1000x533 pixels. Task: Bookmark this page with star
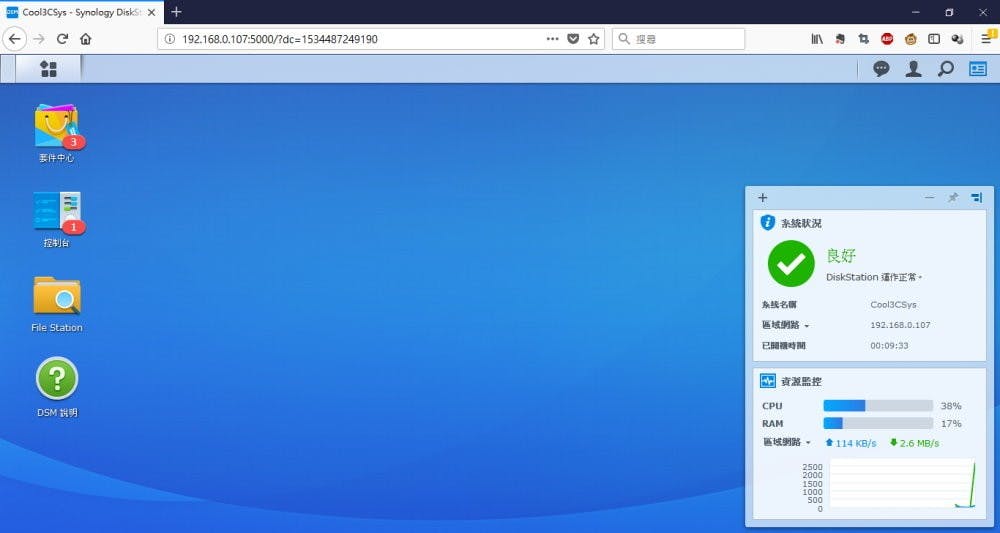[594, 39]
